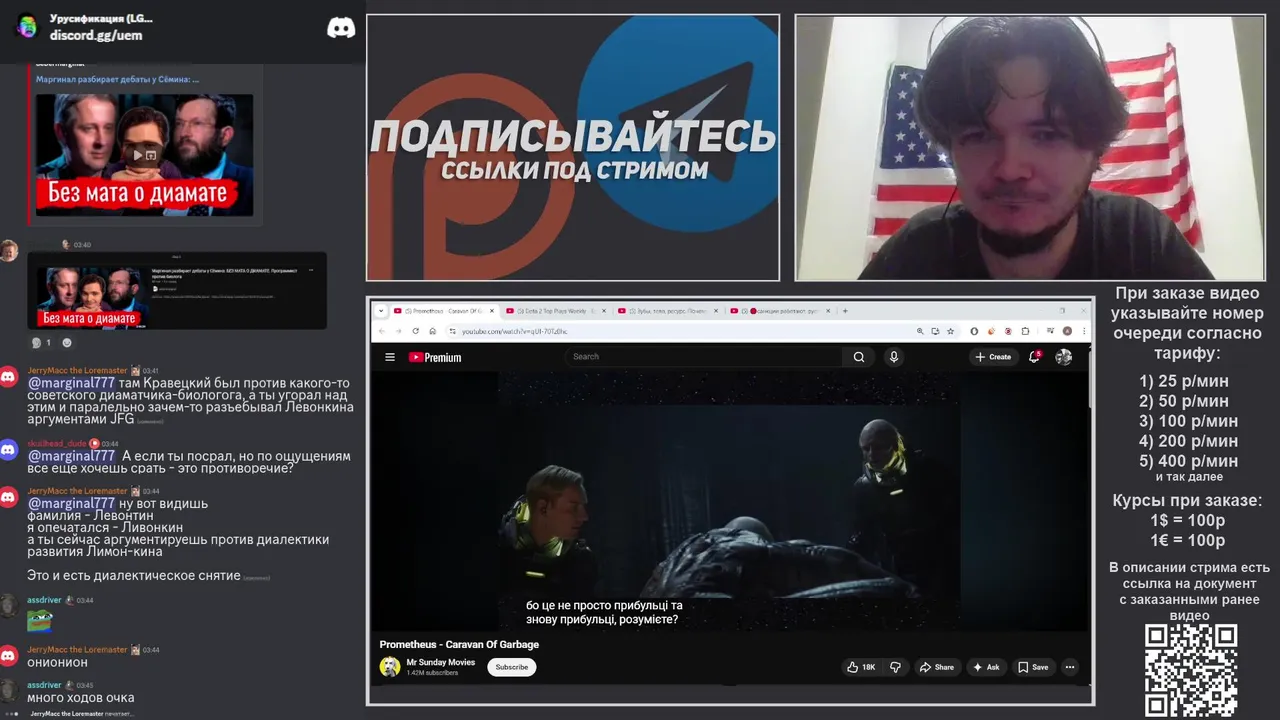The image size is (1280, 720).
Task: Click the message 'много ходов очка'
Action: point(81,698)
